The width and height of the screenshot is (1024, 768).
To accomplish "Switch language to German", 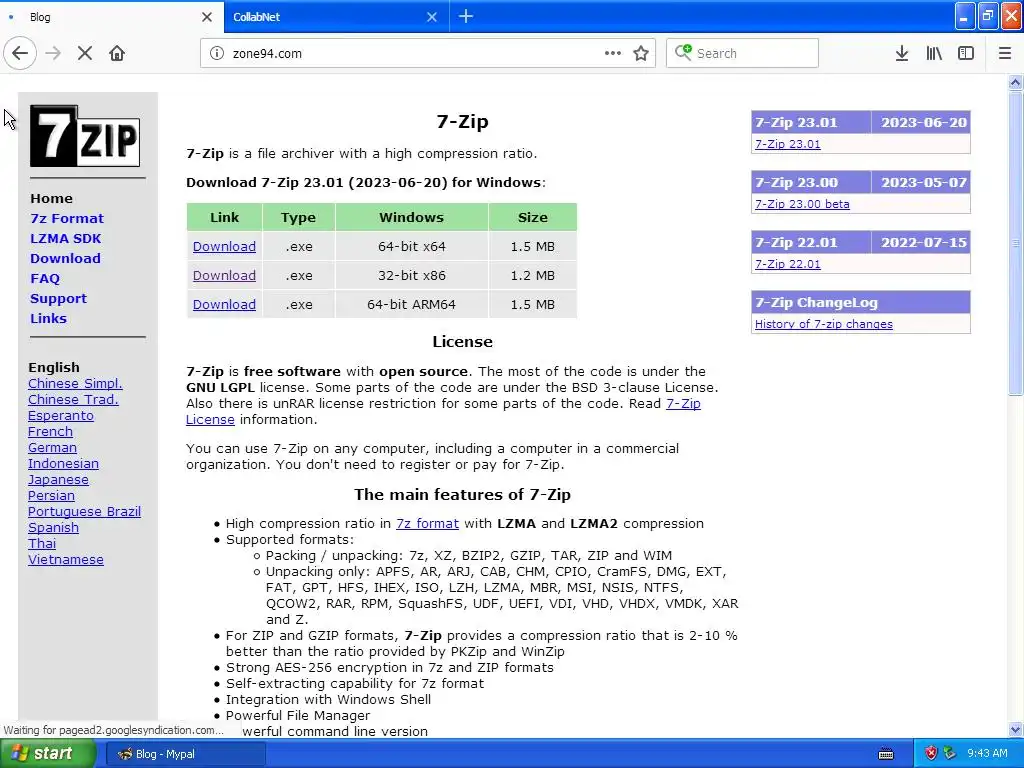I will tap(52, 447).
